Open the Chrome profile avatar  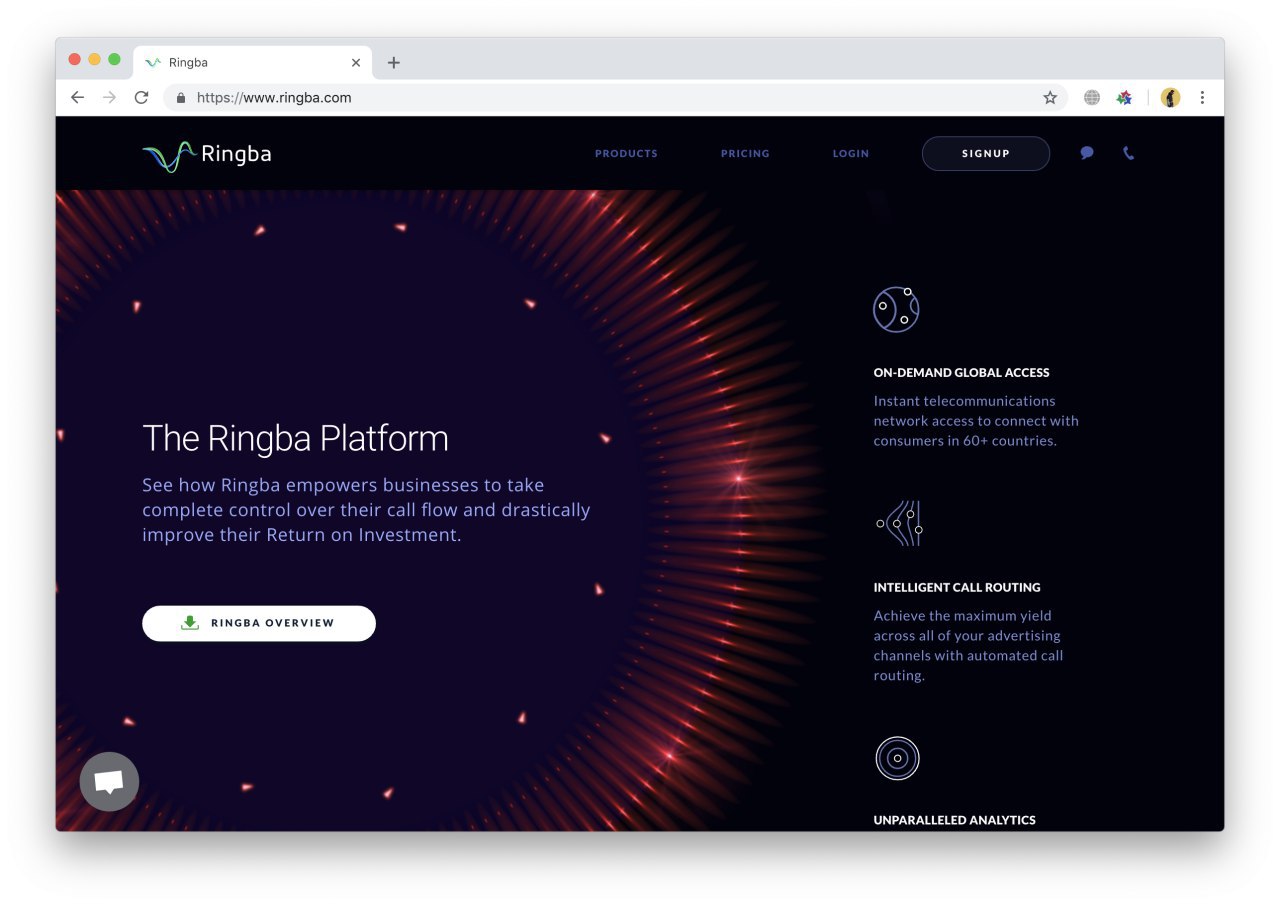1170,98
